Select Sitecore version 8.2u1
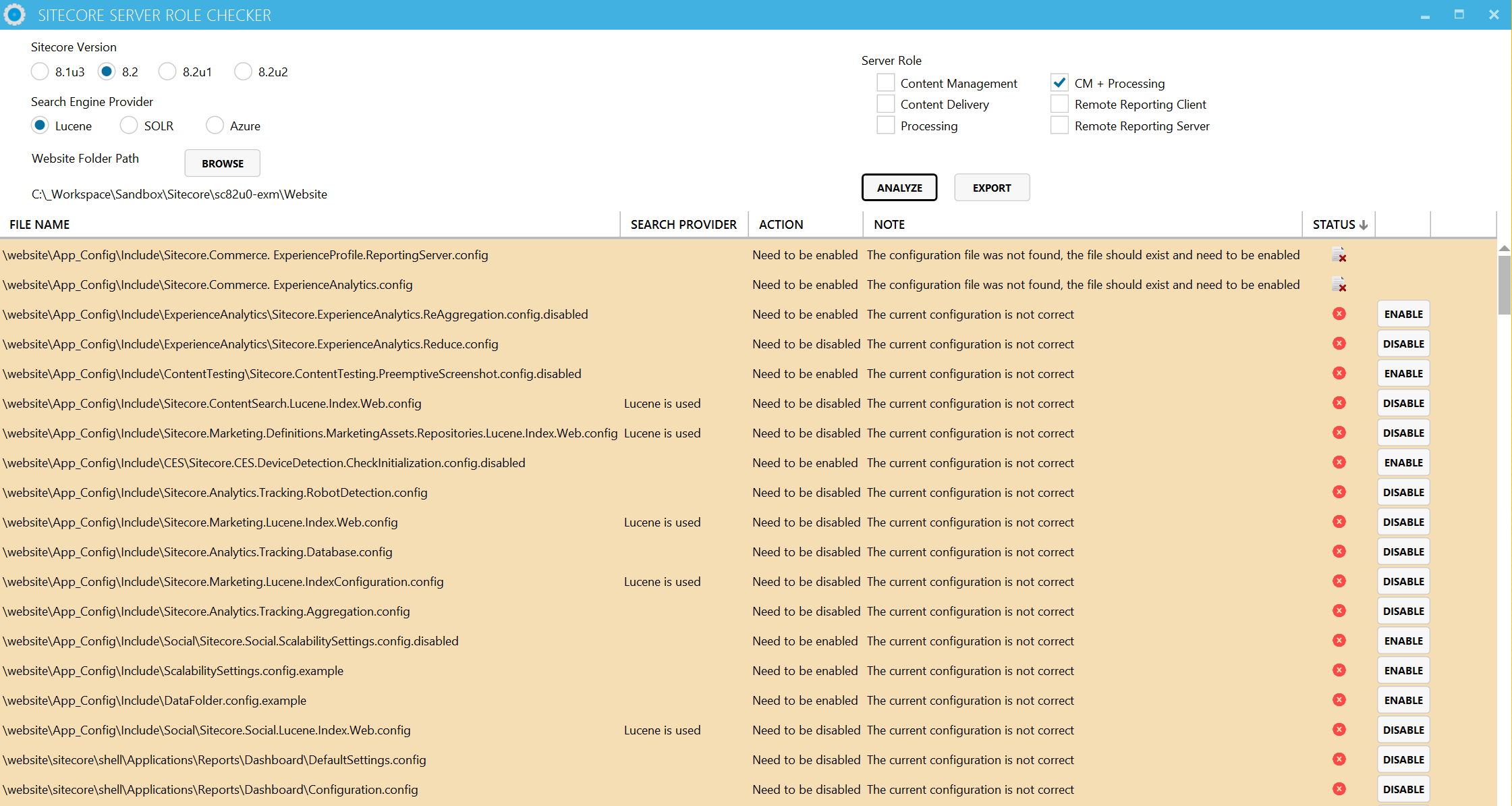Screen dimensions: 1512x806 pyautogui.click(x=167, y=72)
